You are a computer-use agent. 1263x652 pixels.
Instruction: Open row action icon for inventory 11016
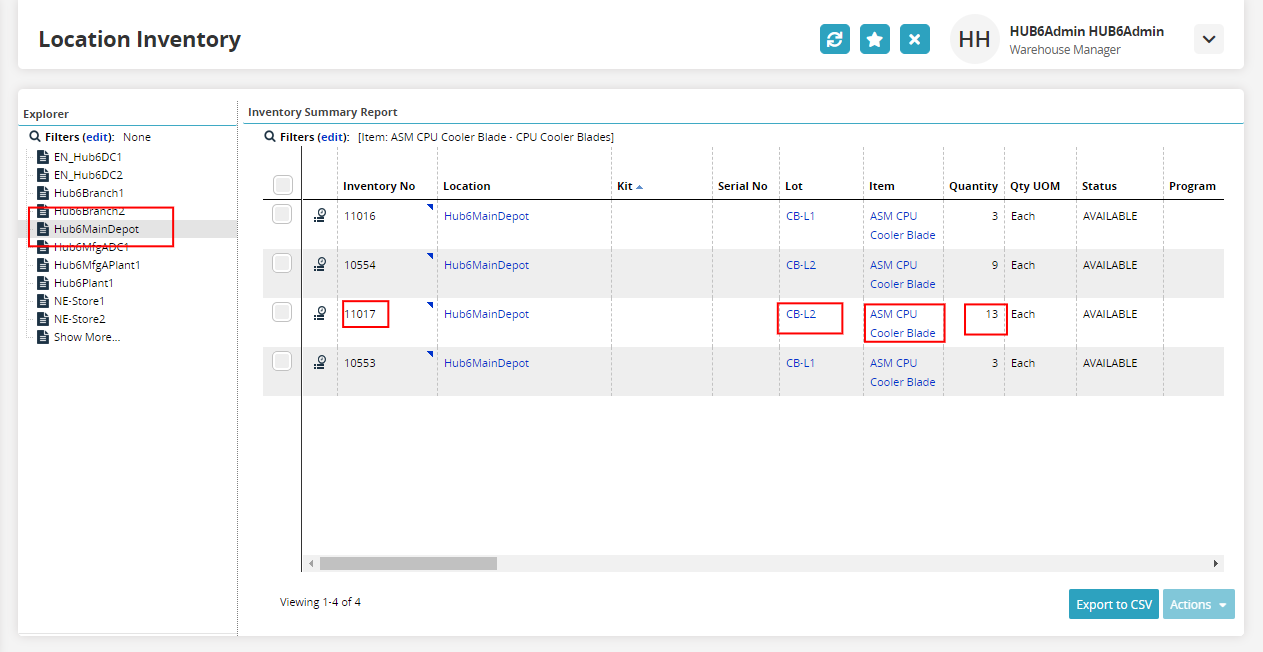tap(320, 215)
